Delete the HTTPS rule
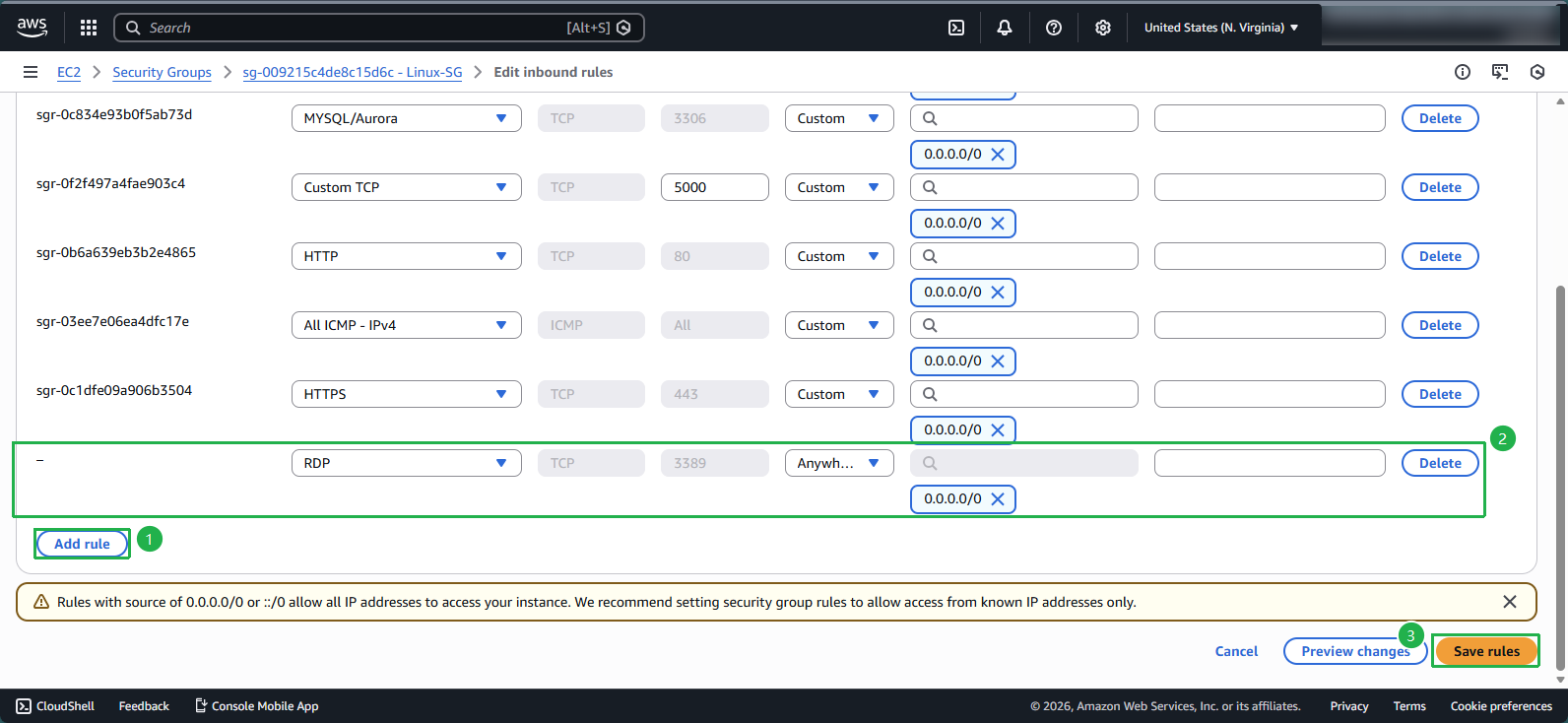The image size is (1568, 723). point(1440,394)
